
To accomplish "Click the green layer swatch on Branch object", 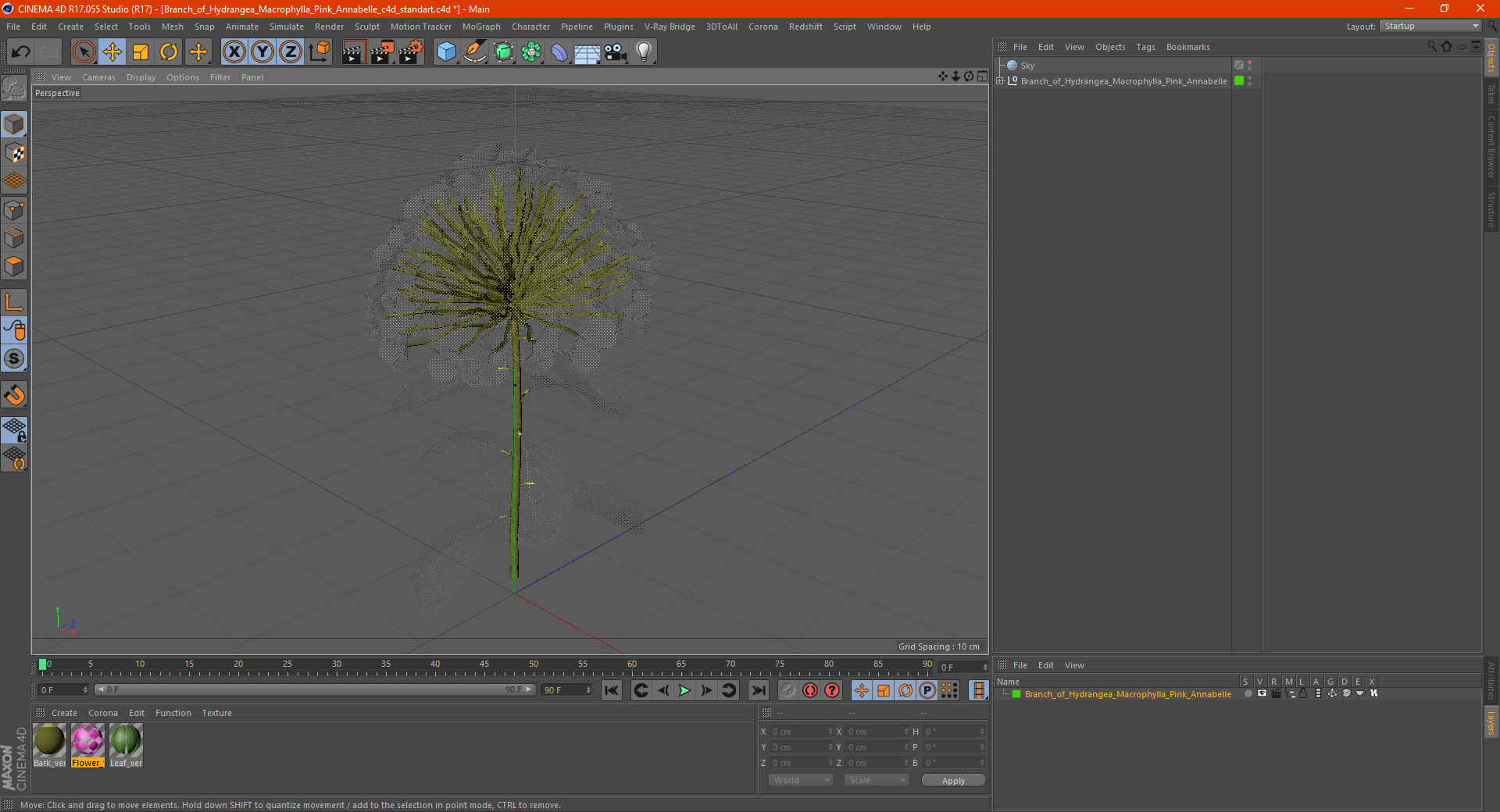I will [x=1239, y=81].
